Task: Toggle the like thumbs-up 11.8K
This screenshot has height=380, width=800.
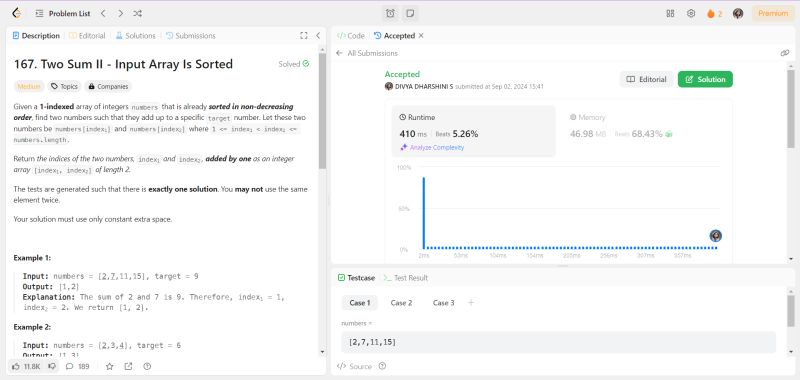Action: [x=26, y=366]
